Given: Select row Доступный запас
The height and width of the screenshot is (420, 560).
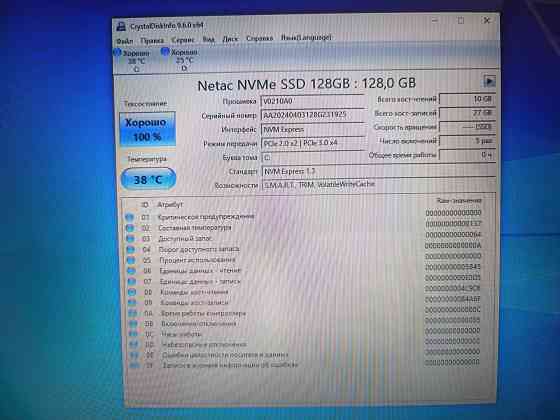Looking at the screenshot, I should point(303,238).
